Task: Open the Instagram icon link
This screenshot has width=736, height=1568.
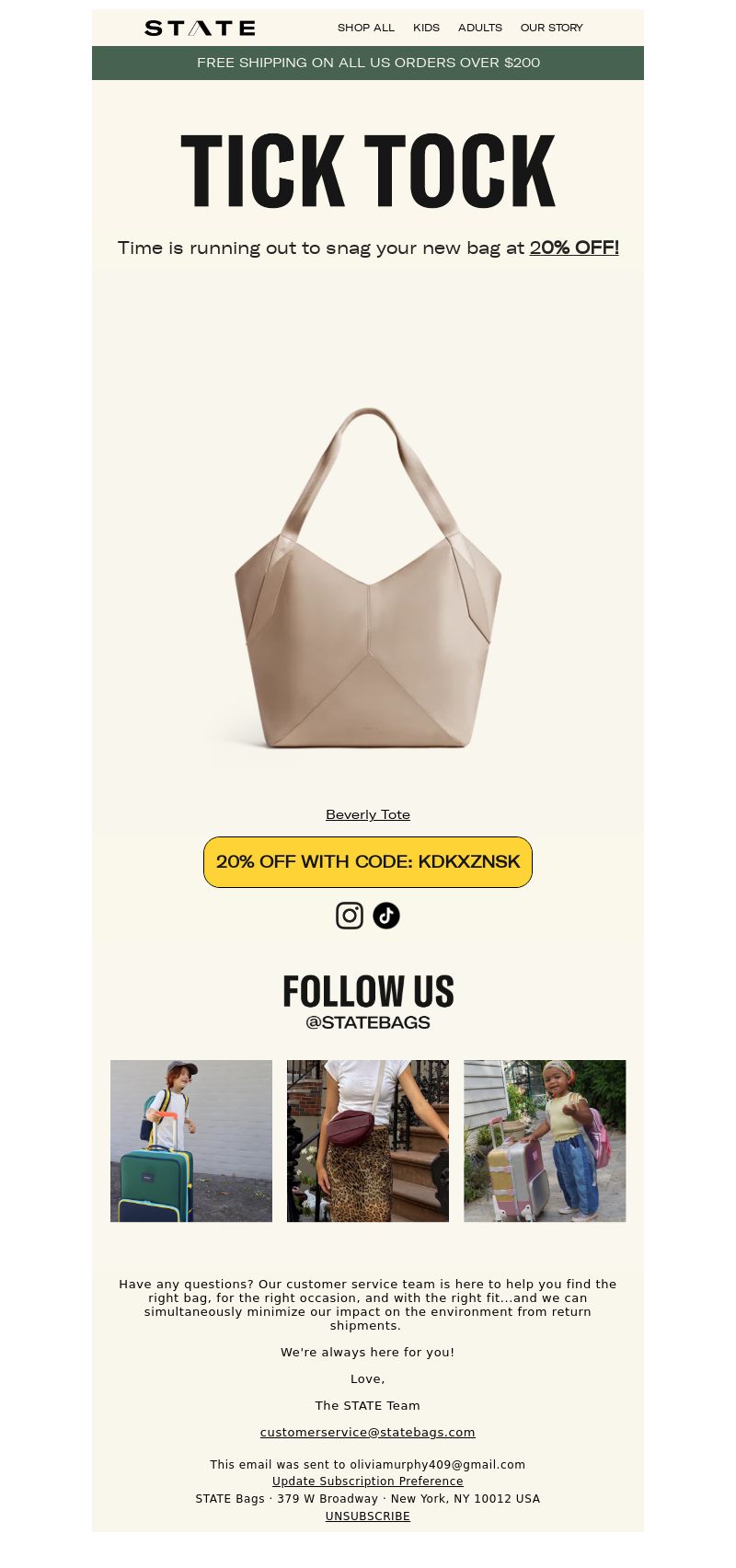Action: point(350,916)
